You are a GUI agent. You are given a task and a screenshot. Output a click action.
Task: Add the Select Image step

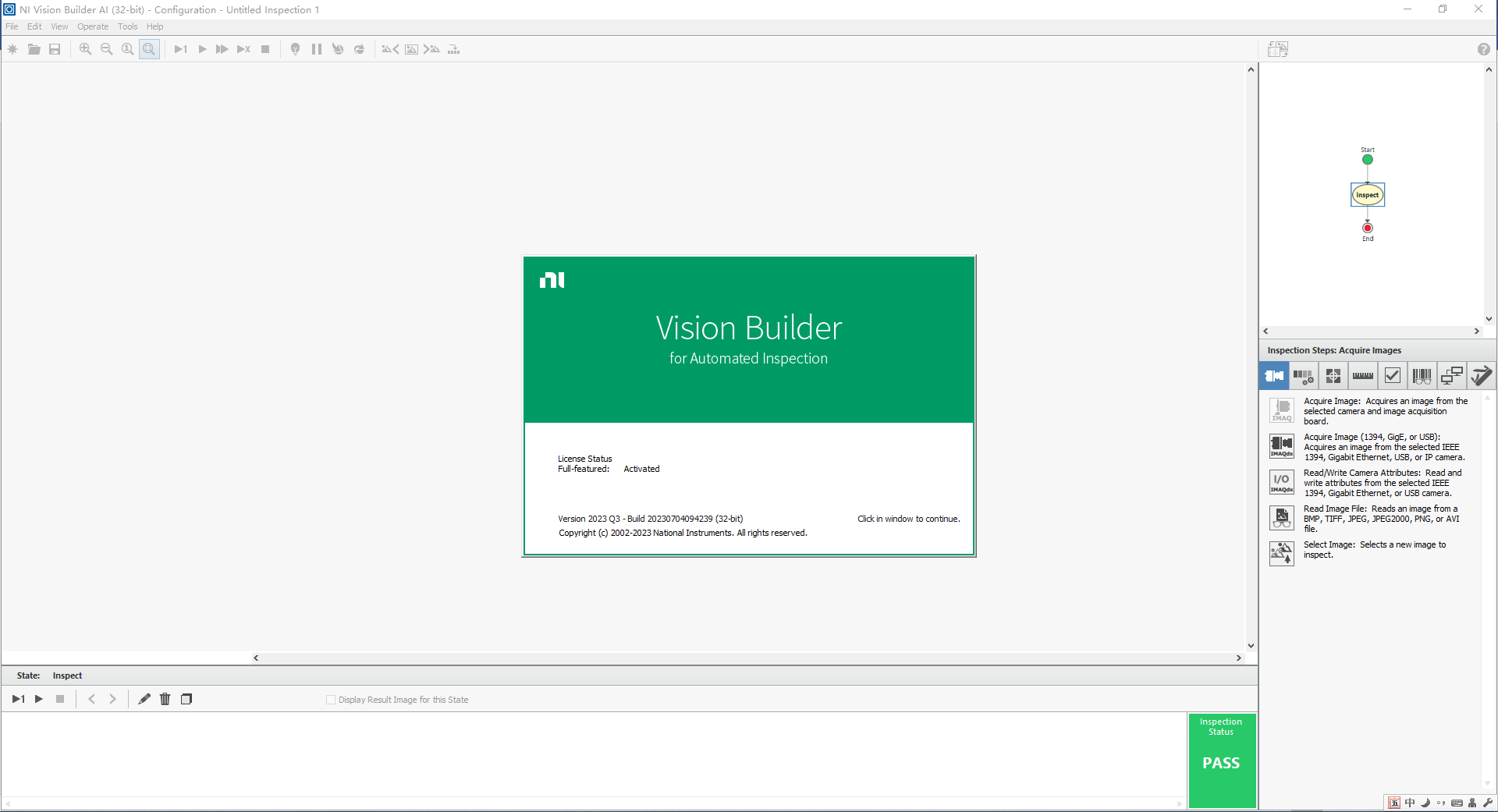pos(1282,554)
